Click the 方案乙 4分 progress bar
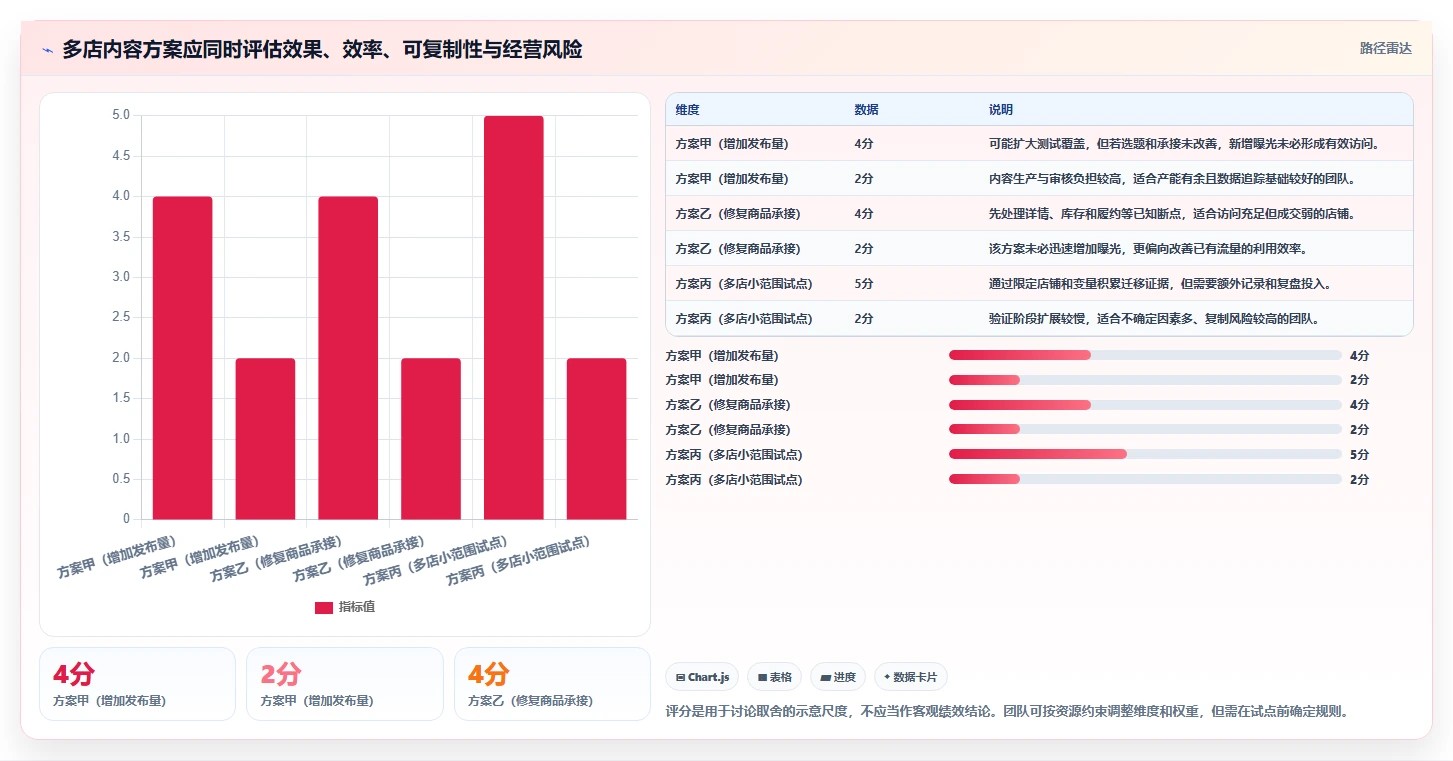Screen dimensions: 1453x761 (1145, 405)
